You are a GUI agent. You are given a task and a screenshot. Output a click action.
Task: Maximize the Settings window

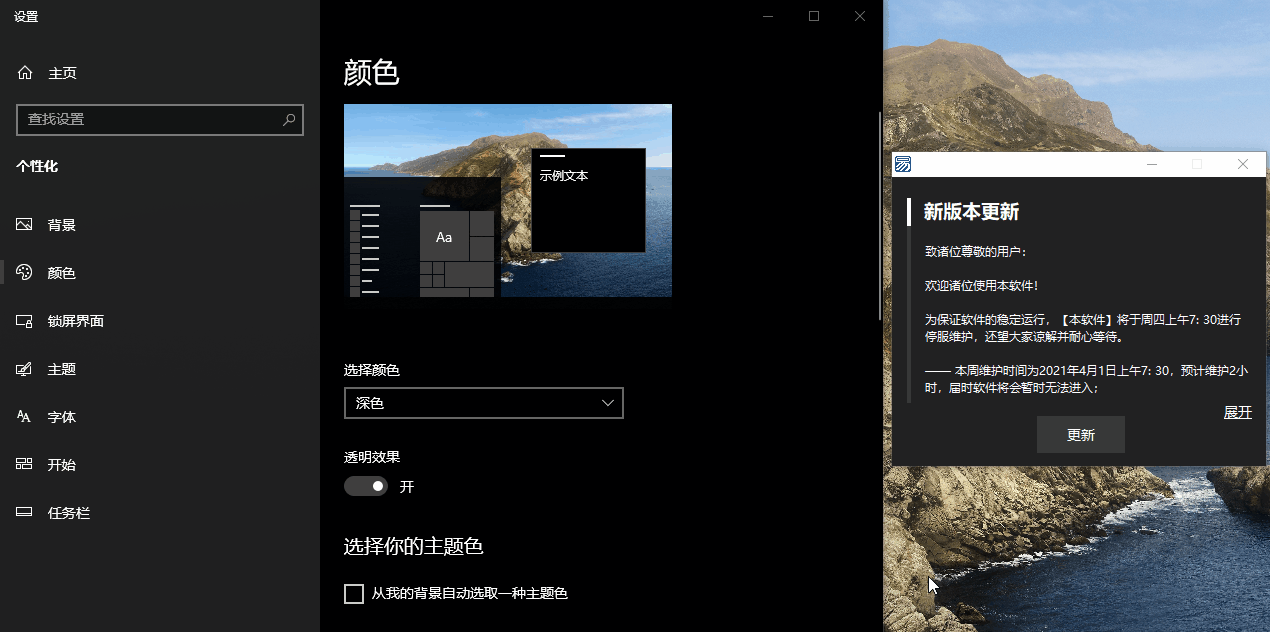[x=814, y=16]
